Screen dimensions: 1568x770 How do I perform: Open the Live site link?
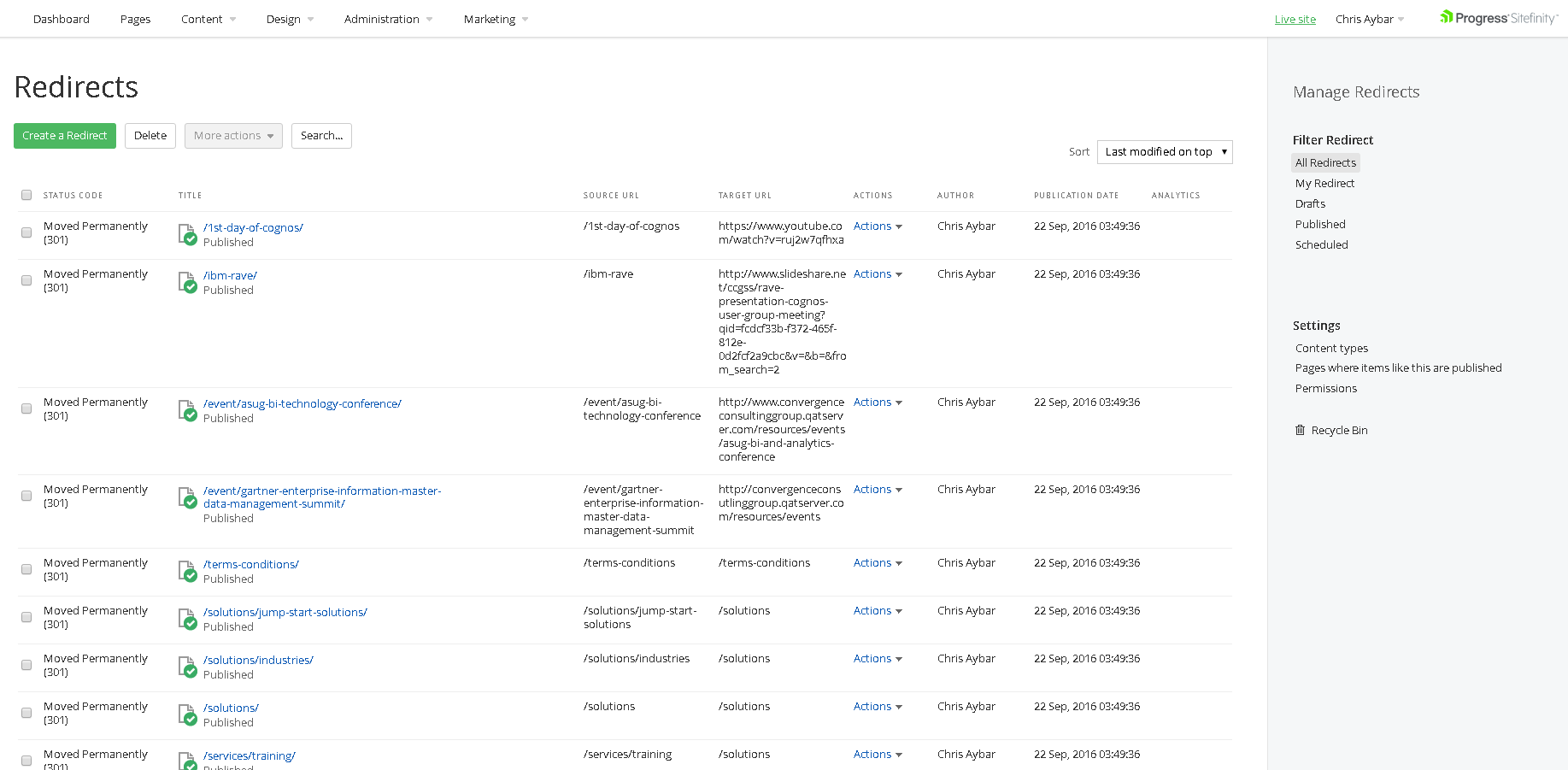[x=1295, y=19]
